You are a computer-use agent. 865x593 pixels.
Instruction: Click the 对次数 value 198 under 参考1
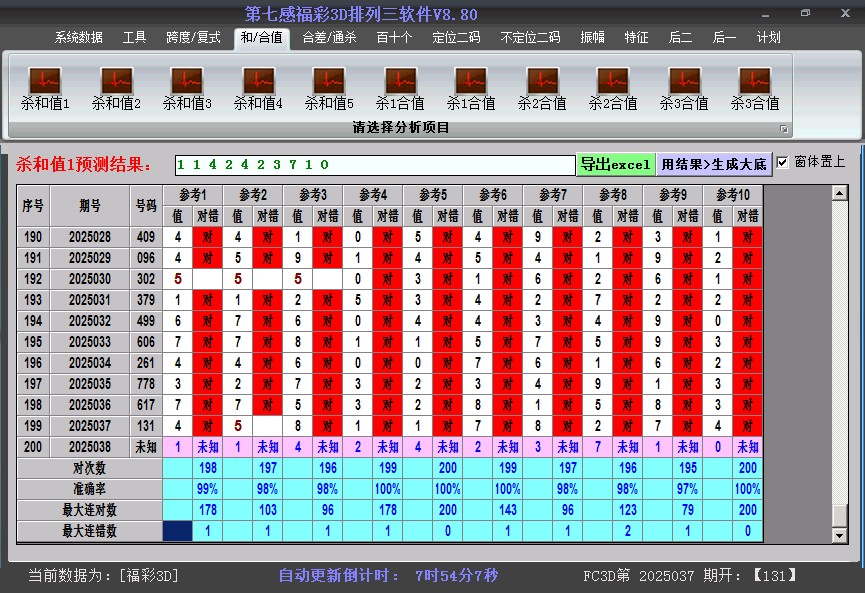click(x=208, y=468)
